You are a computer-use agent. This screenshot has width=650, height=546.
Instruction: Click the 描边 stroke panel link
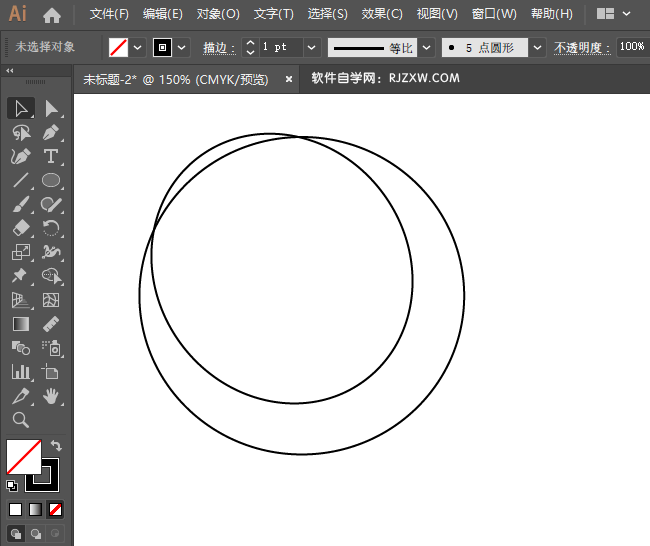click(218, 47)
